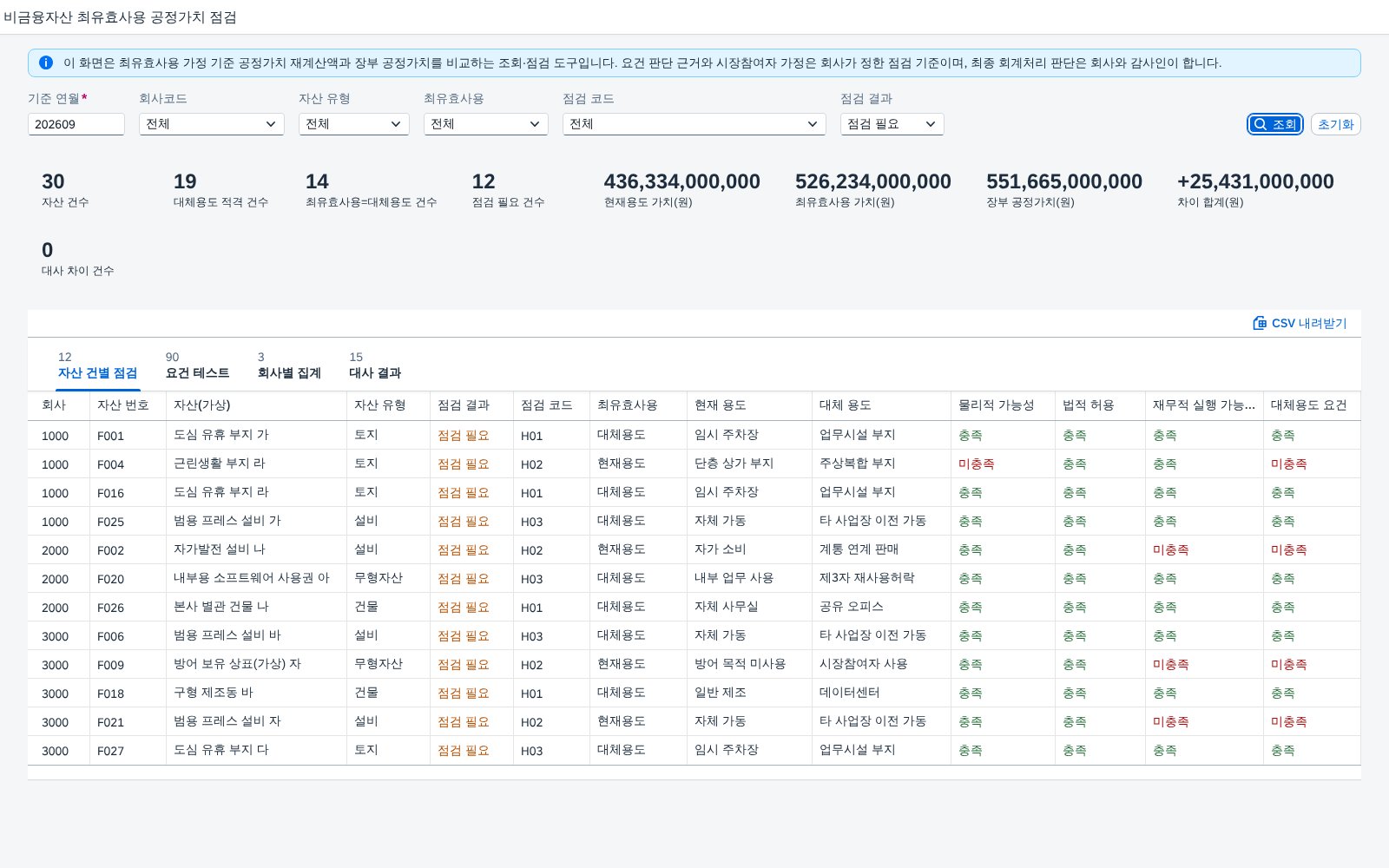Select 데이터센터 in the F018 row
This screenshot has width=1389, height=868.
[x=850, y=693]
